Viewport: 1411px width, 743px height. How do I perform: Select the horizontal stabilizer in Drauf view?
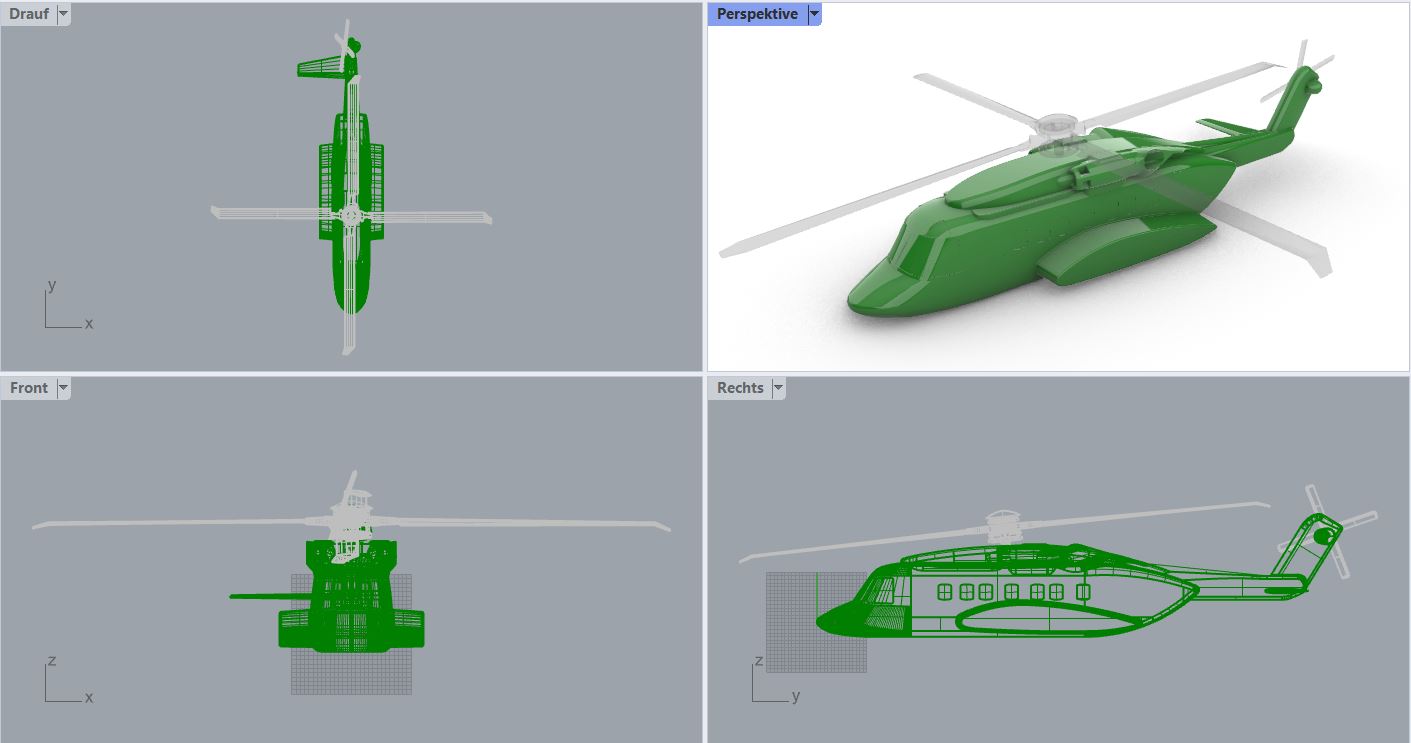320,68
